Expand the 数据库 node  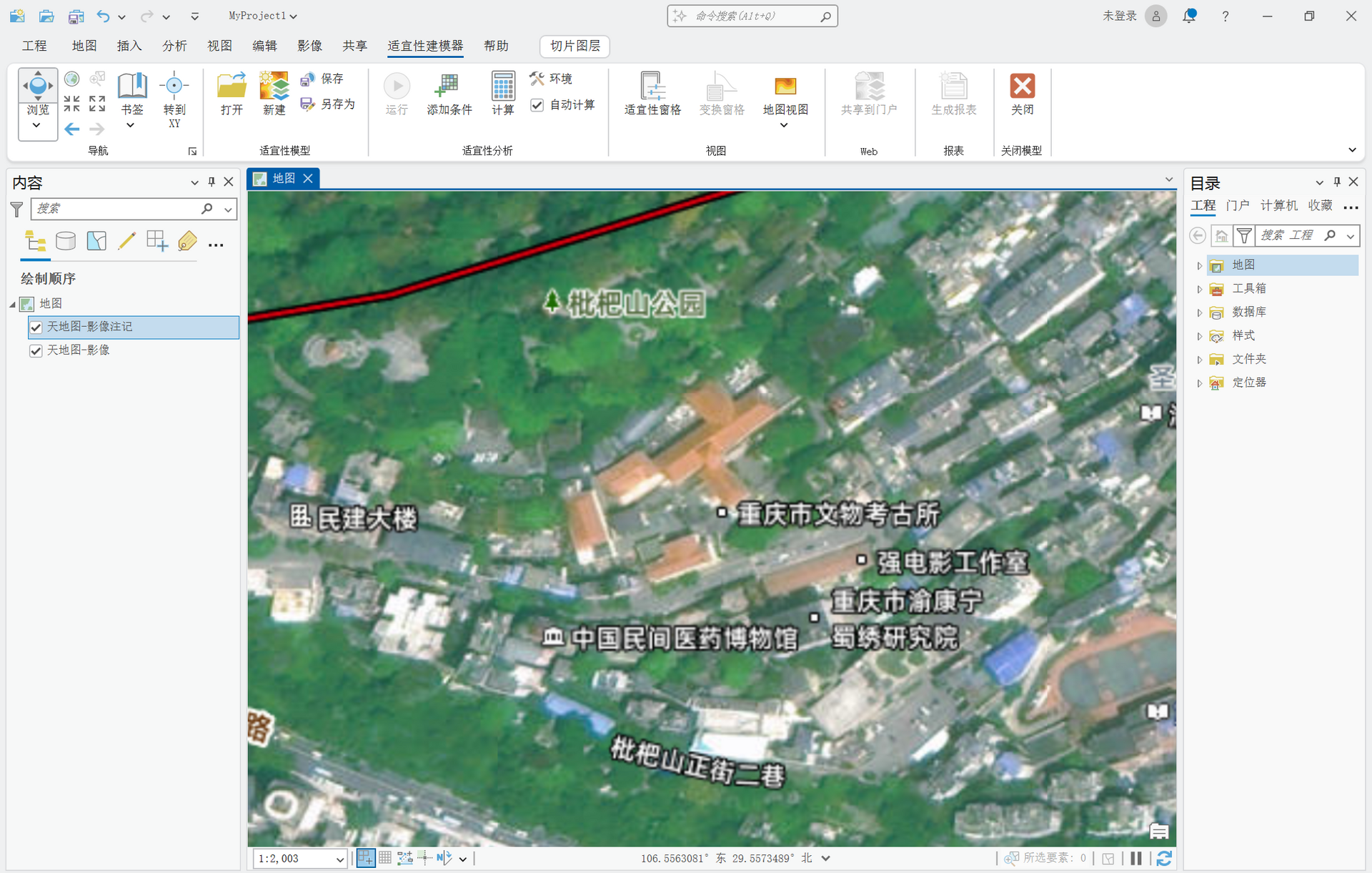pos(1199,312)
